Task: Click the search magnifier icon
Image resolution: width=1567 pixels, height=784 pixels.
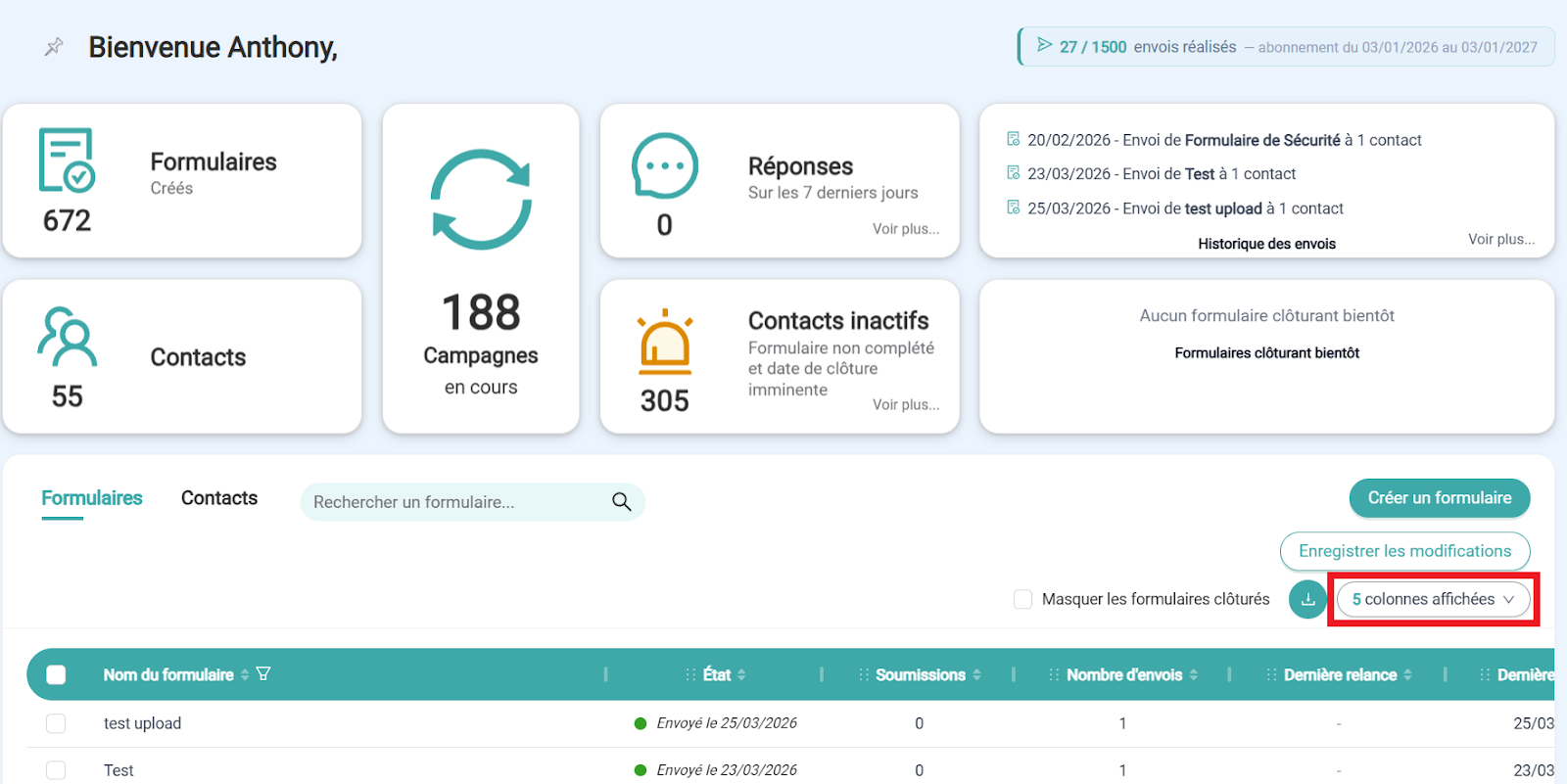Action: [x=621, y=502]
